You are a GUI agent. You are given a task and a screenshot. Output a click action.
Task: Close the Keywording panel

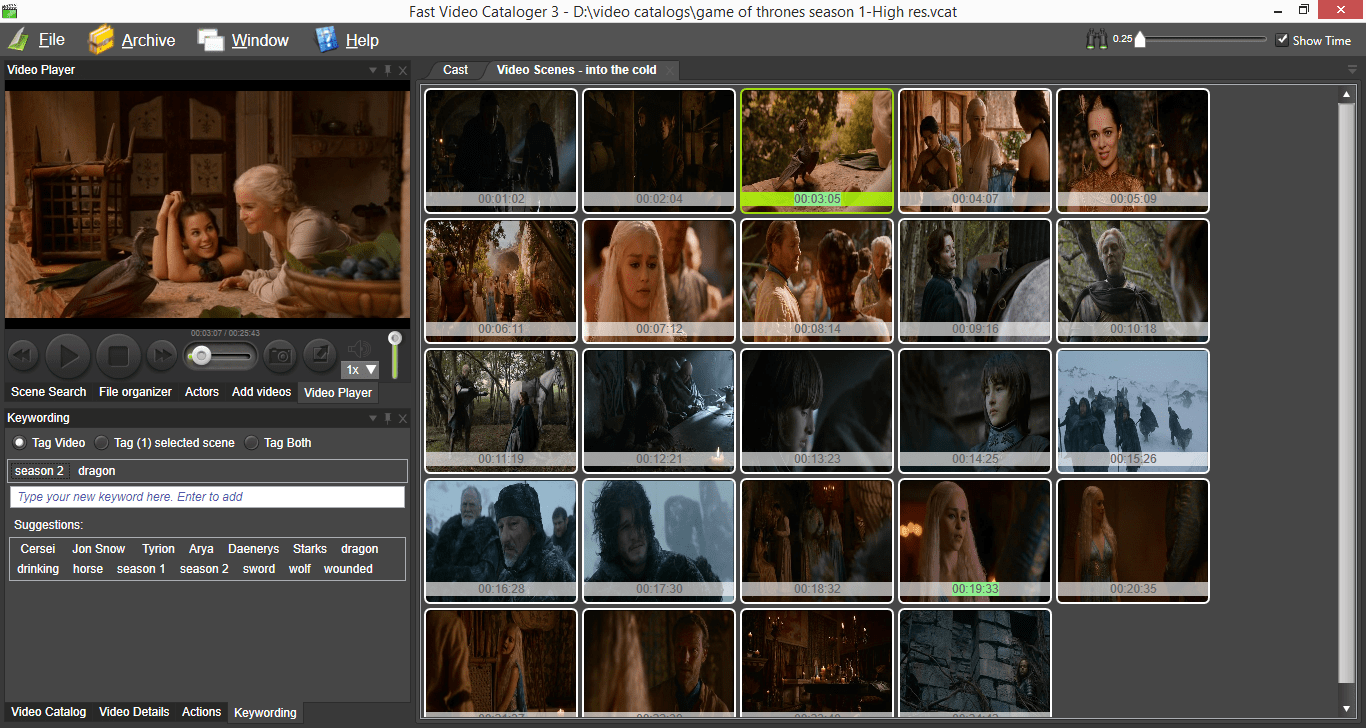pos(402,418)
